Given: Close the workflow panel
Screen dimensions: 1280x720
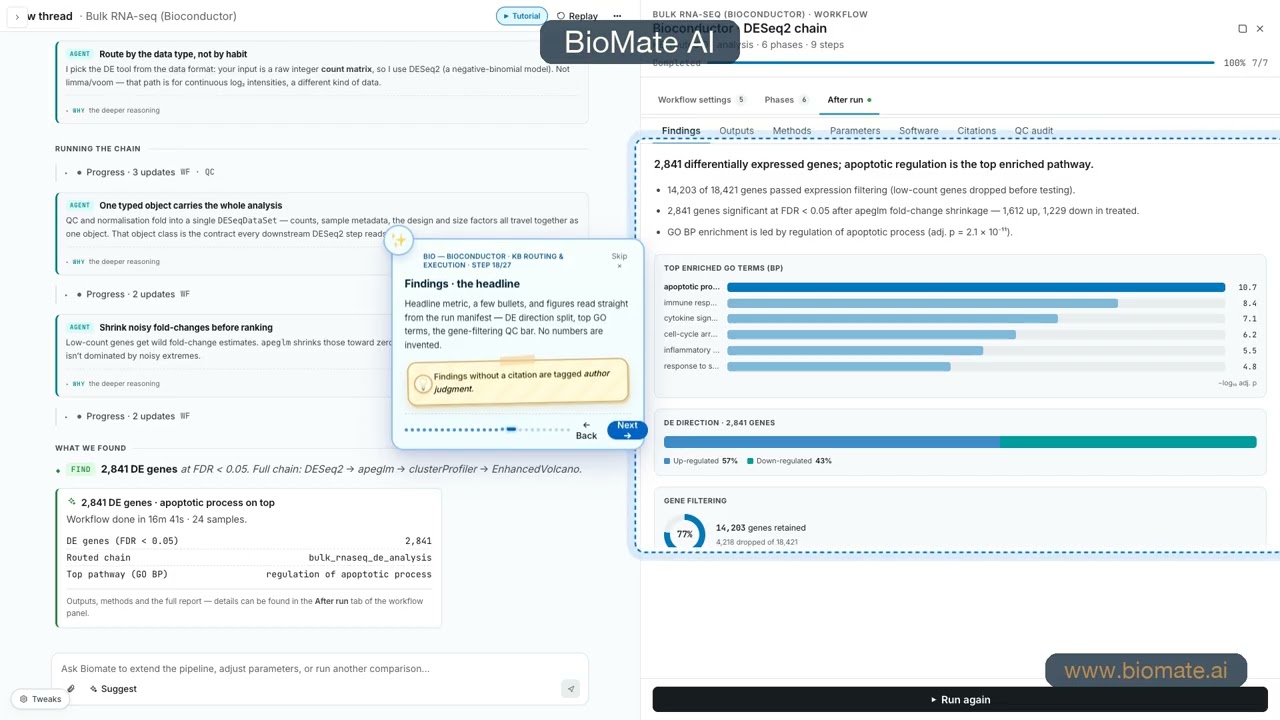Looking at the screenshot, I should click(x=1260, y=29).
